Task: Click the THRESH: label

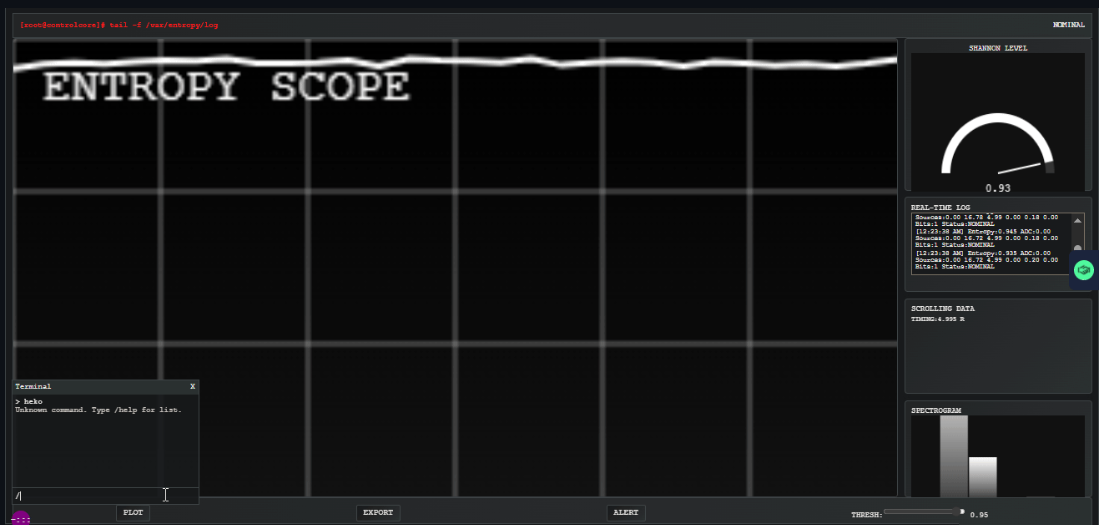Action: point(866,514)
